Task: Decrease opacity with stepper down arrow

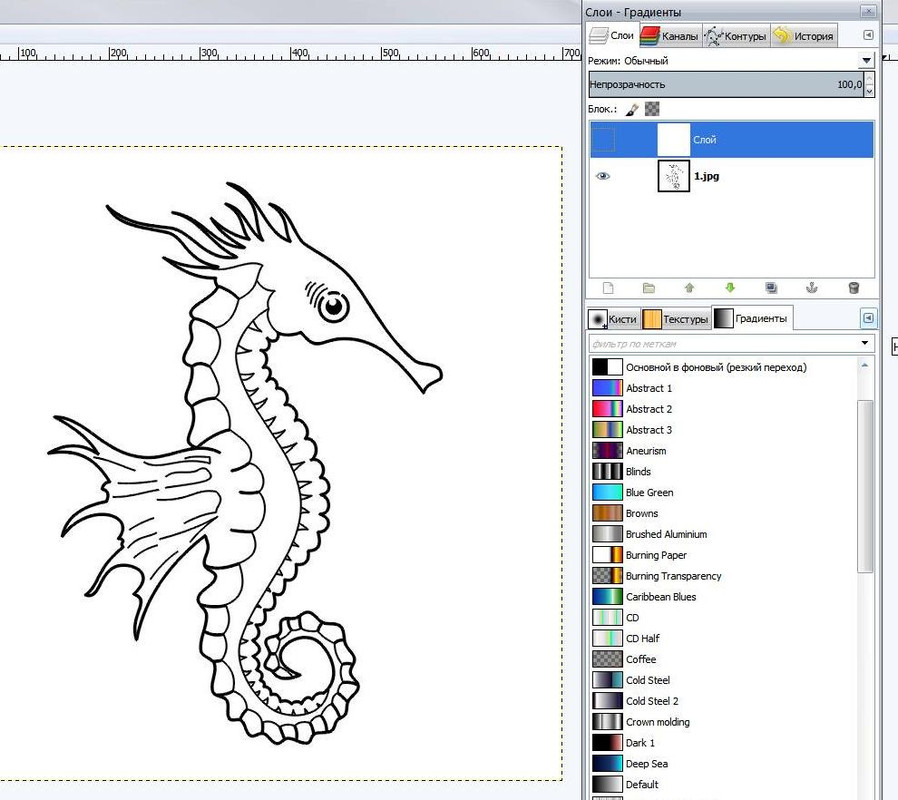Action: [869, 91]
